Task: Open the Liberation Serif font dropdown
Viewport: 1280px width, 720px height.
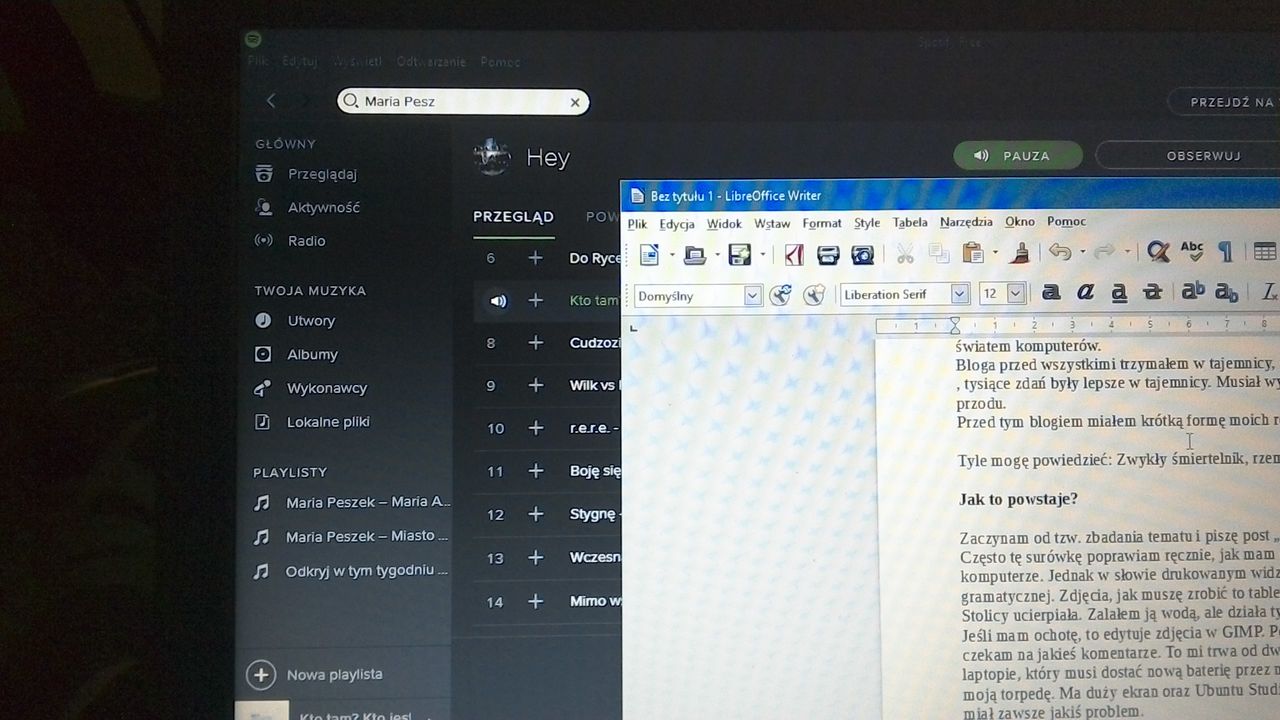Action: click(960, 294)
